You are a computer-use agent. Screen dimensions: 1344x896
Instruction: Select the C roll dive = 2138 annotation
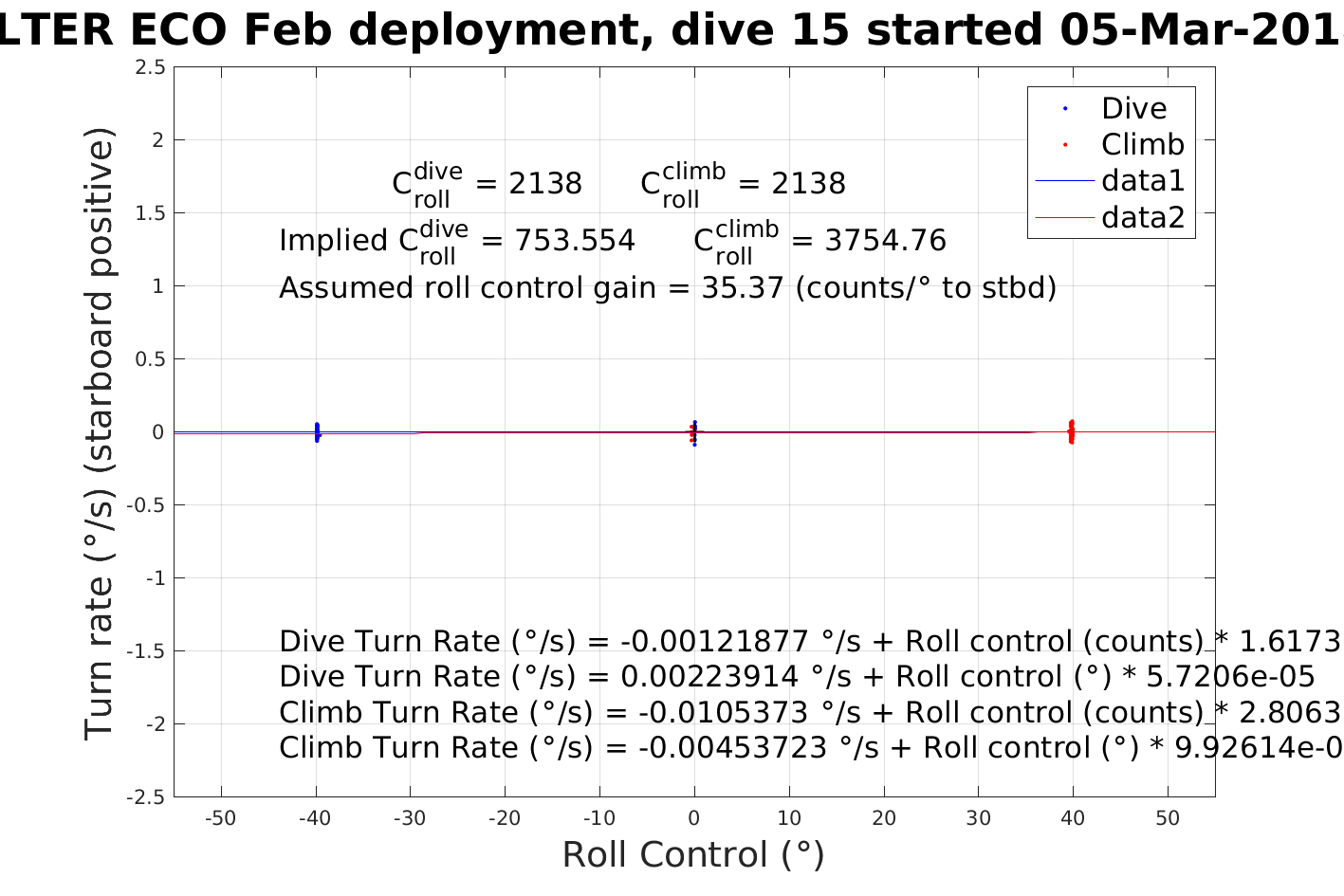pos(487,184)
